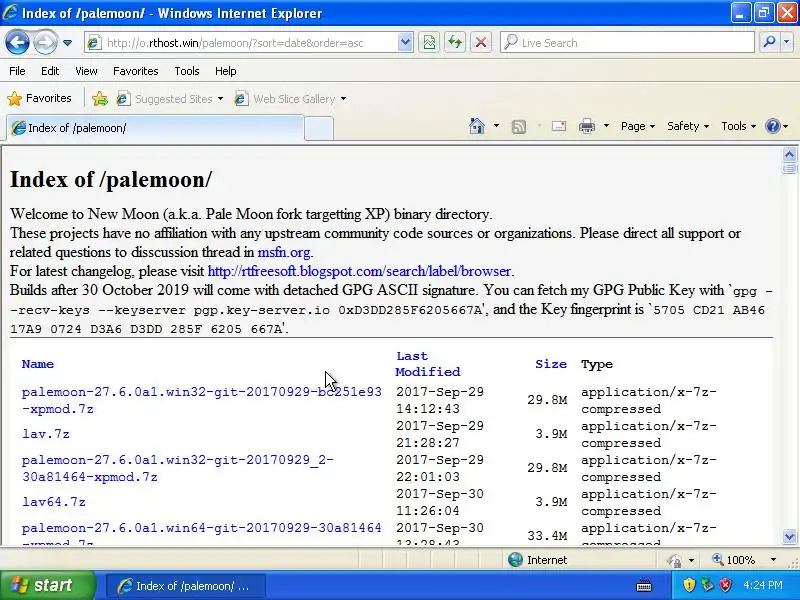
Task: Select the Index of /palemoon/ tab
Action: click(155, 128)
